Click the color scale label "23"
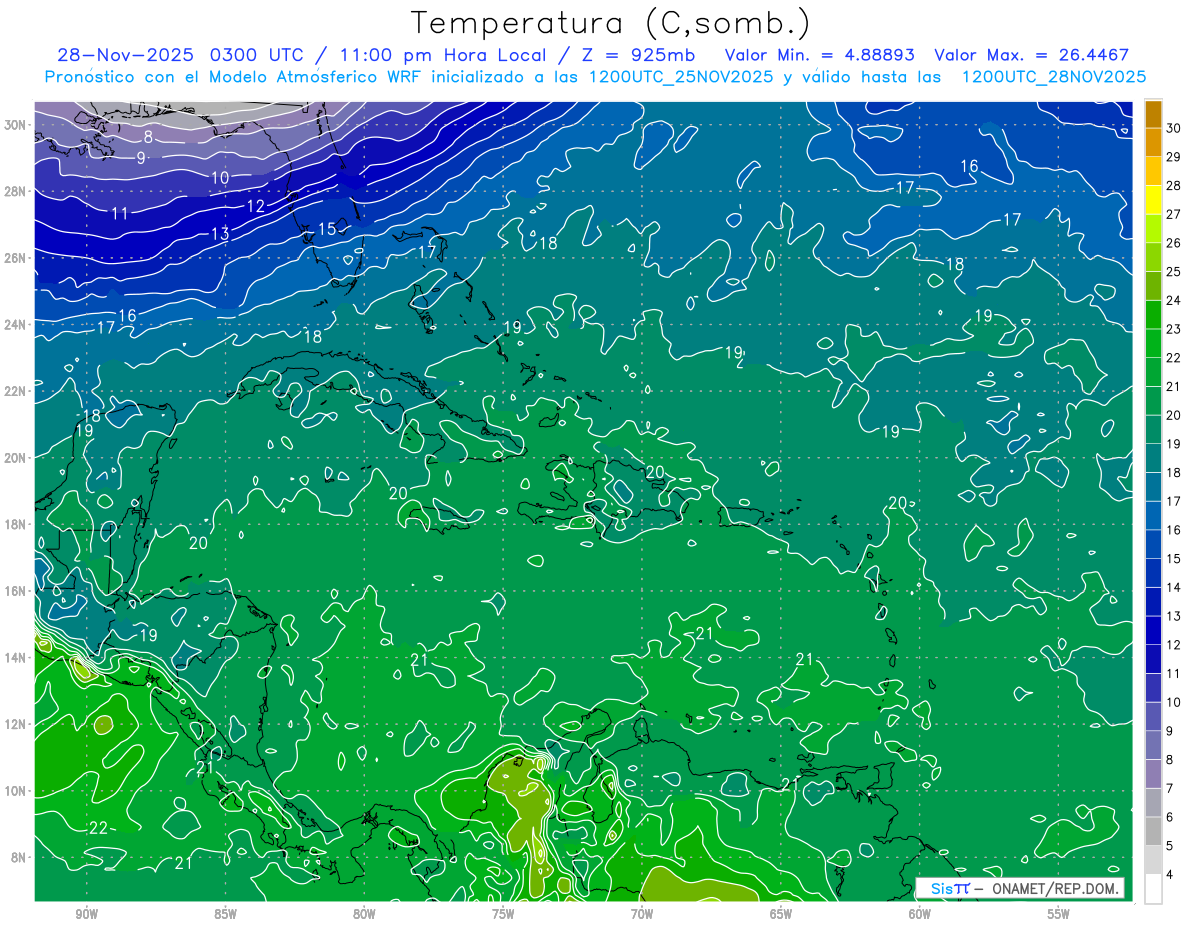 [x=1174, y=329]
